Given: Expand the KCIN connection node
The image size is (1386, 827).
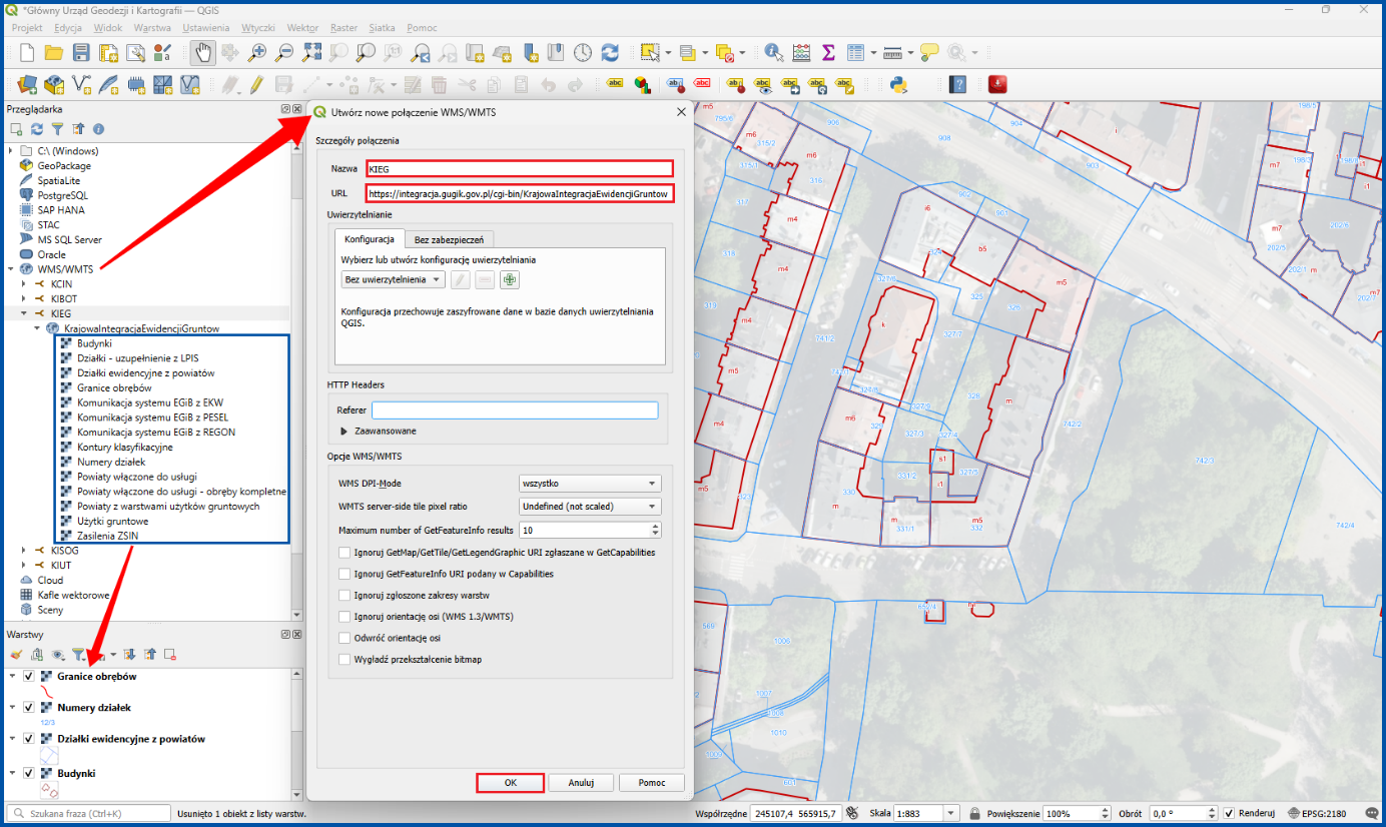Looking at the screenshot, I should [x=24, y=284].
